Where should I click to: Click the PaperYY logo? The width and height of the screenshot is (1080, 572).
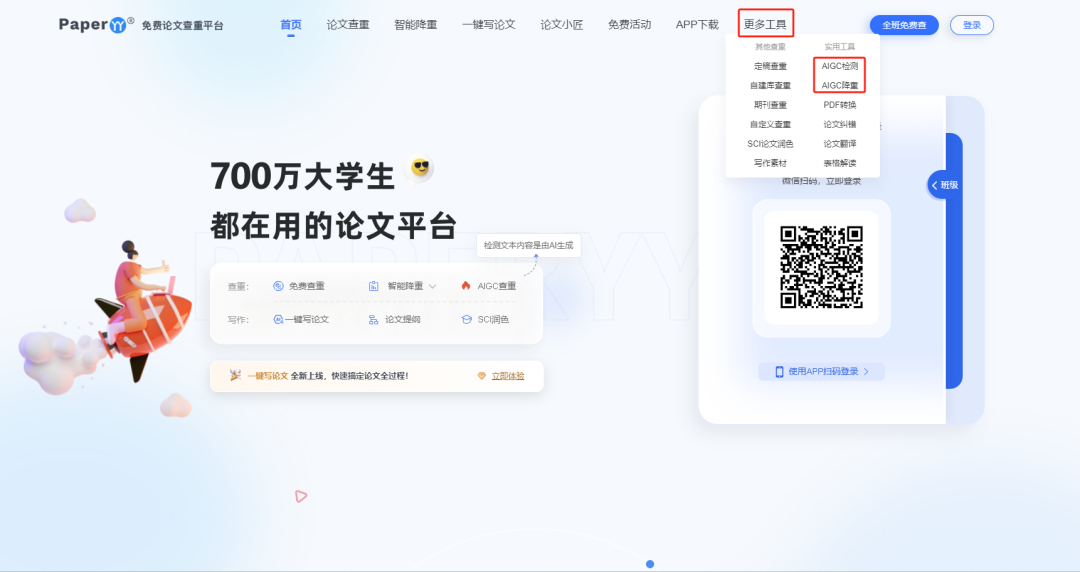pyautogui.click(x=96, y=25)
